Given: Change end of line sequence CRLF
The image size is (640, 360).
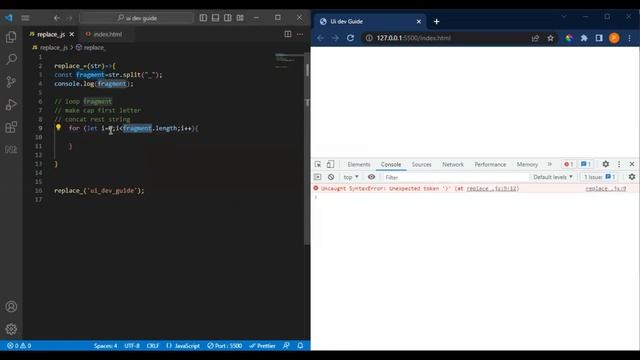Looking at the screenshot, I should (x=153, y=346).
